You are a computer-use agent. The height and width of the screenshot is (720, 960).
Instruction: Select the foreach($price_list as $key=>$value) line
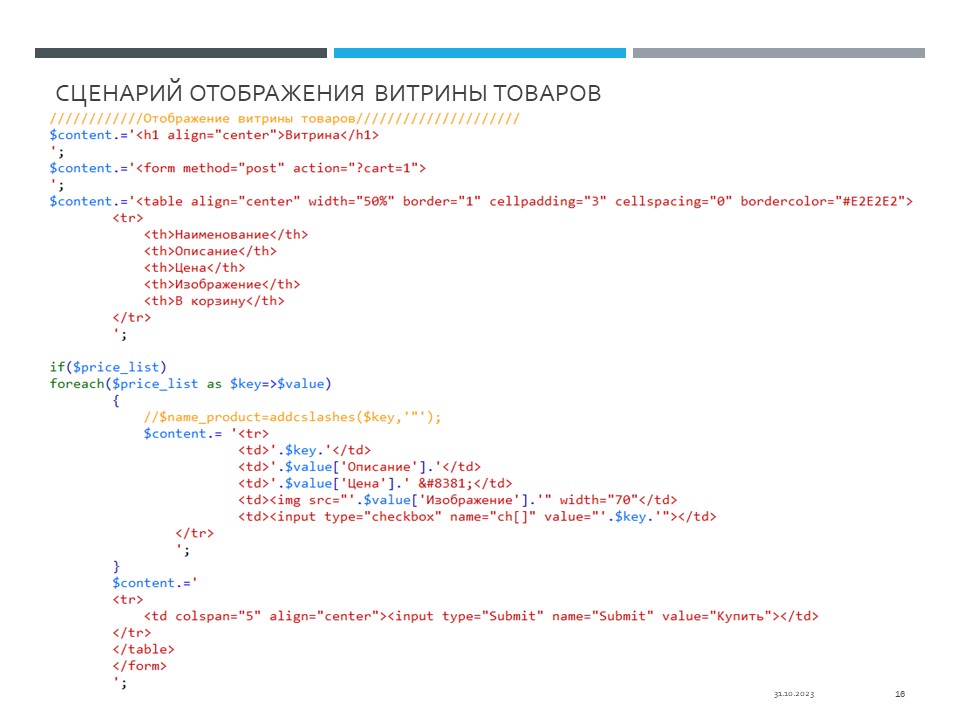[x=190, y=383]
